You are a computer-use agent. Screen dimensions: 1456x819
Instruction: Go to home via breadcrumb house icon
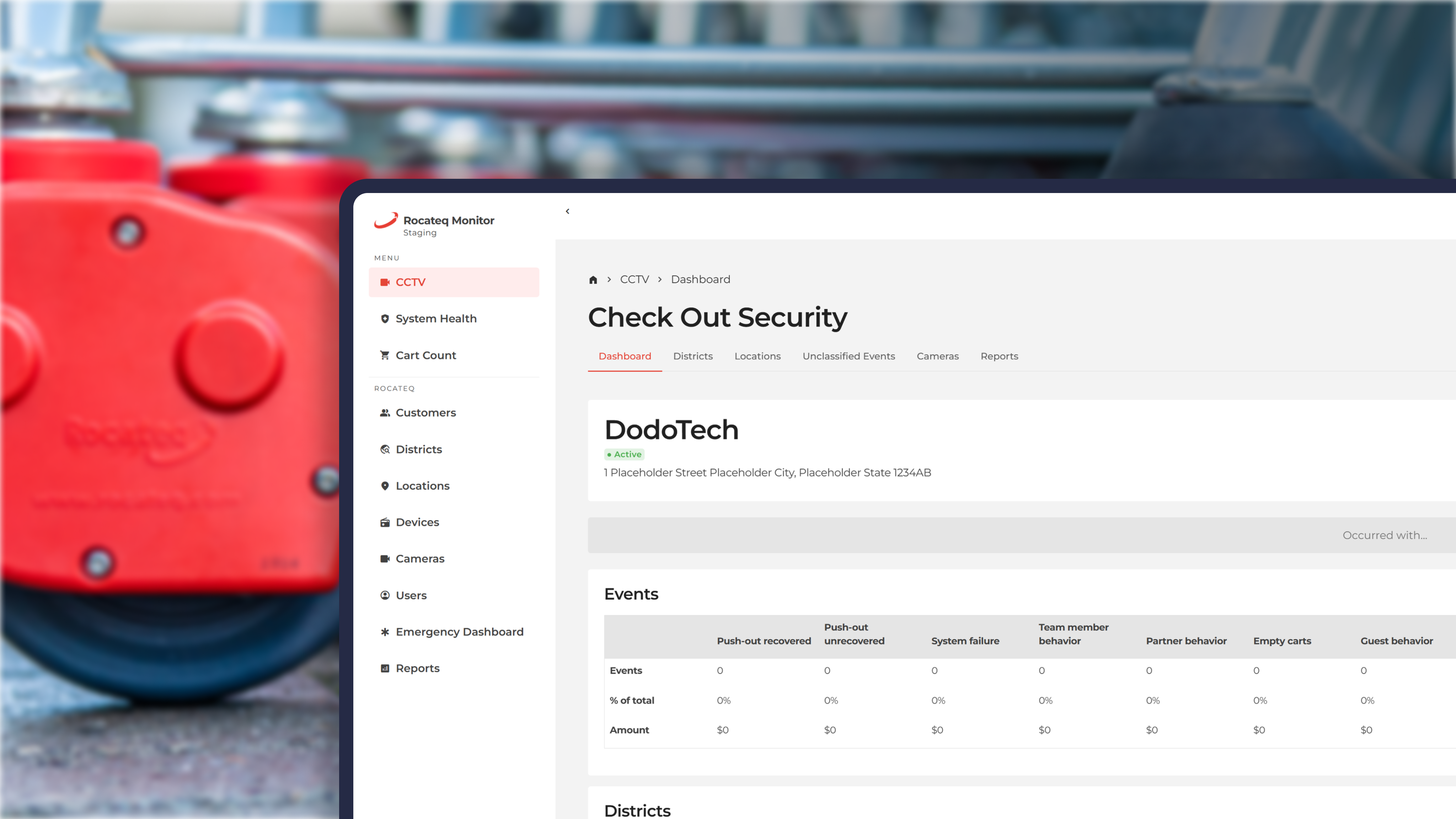[x=593, y=280]
